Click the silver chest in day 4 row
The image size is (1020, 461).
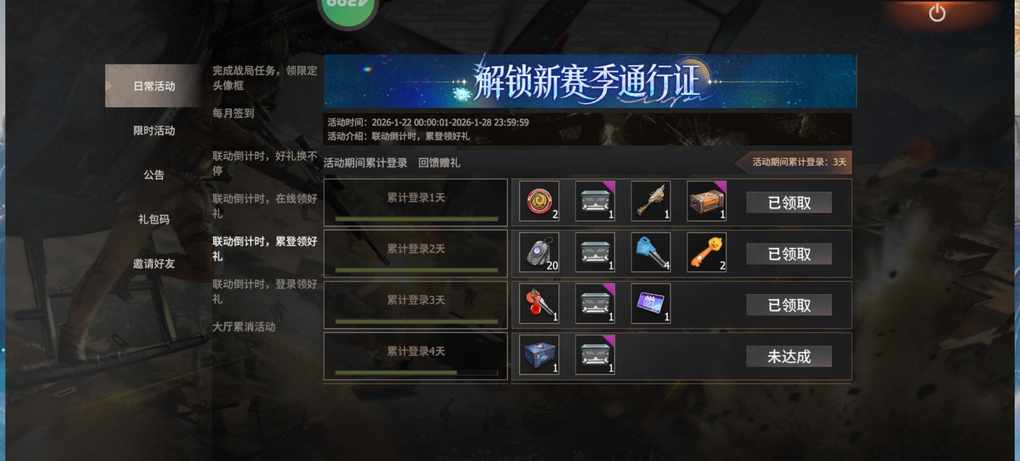pos(595,355)
